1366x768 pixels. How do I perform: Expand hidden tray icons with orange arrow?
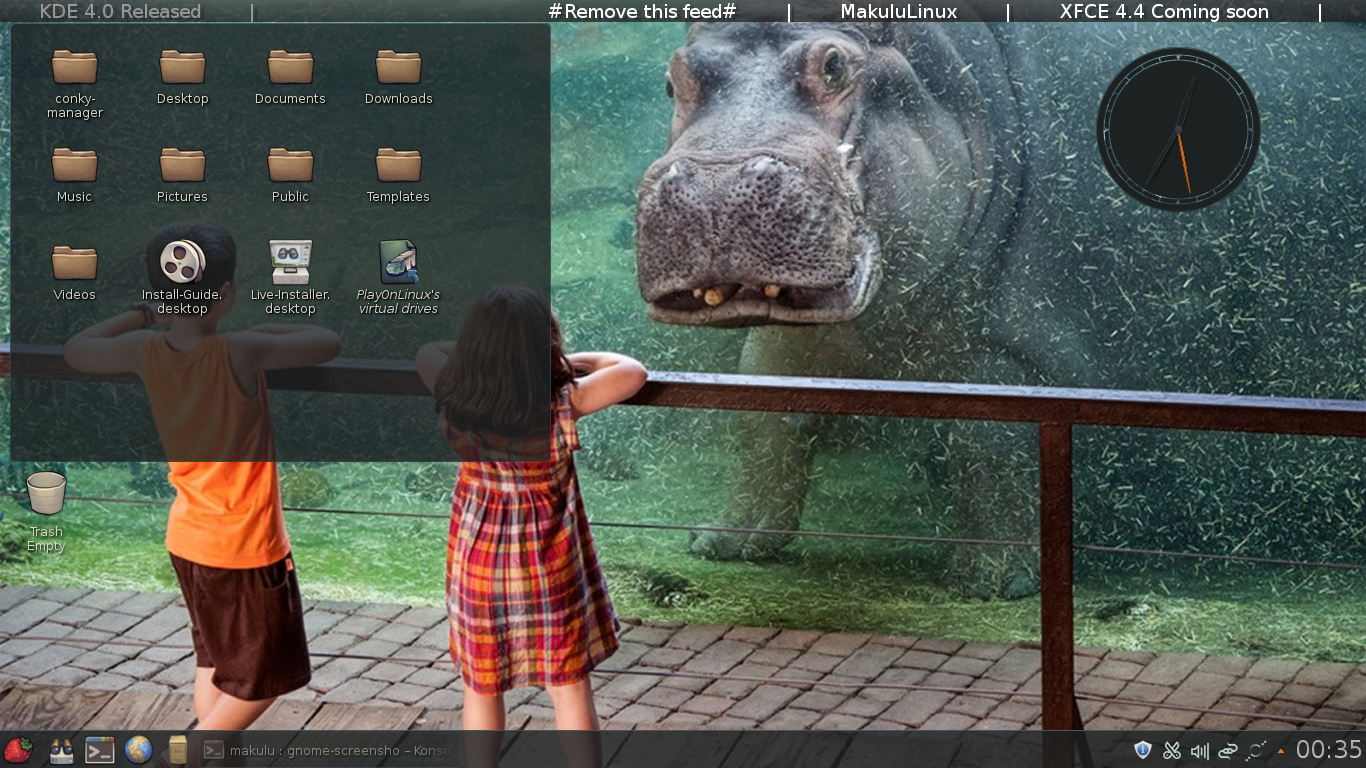click(1280, 751)
